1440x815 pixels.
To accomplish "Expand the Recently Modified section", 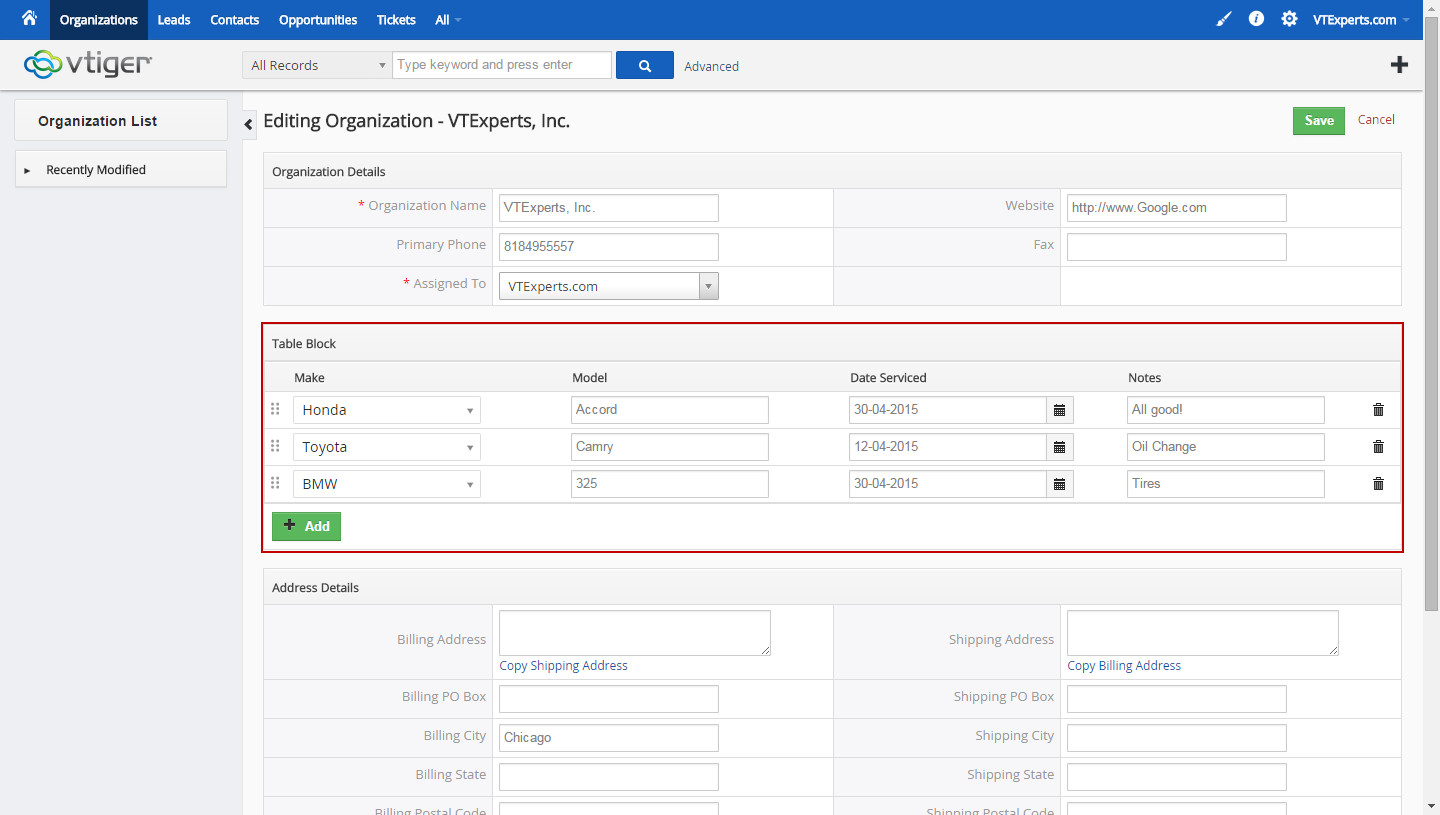I will pos(121,169).
